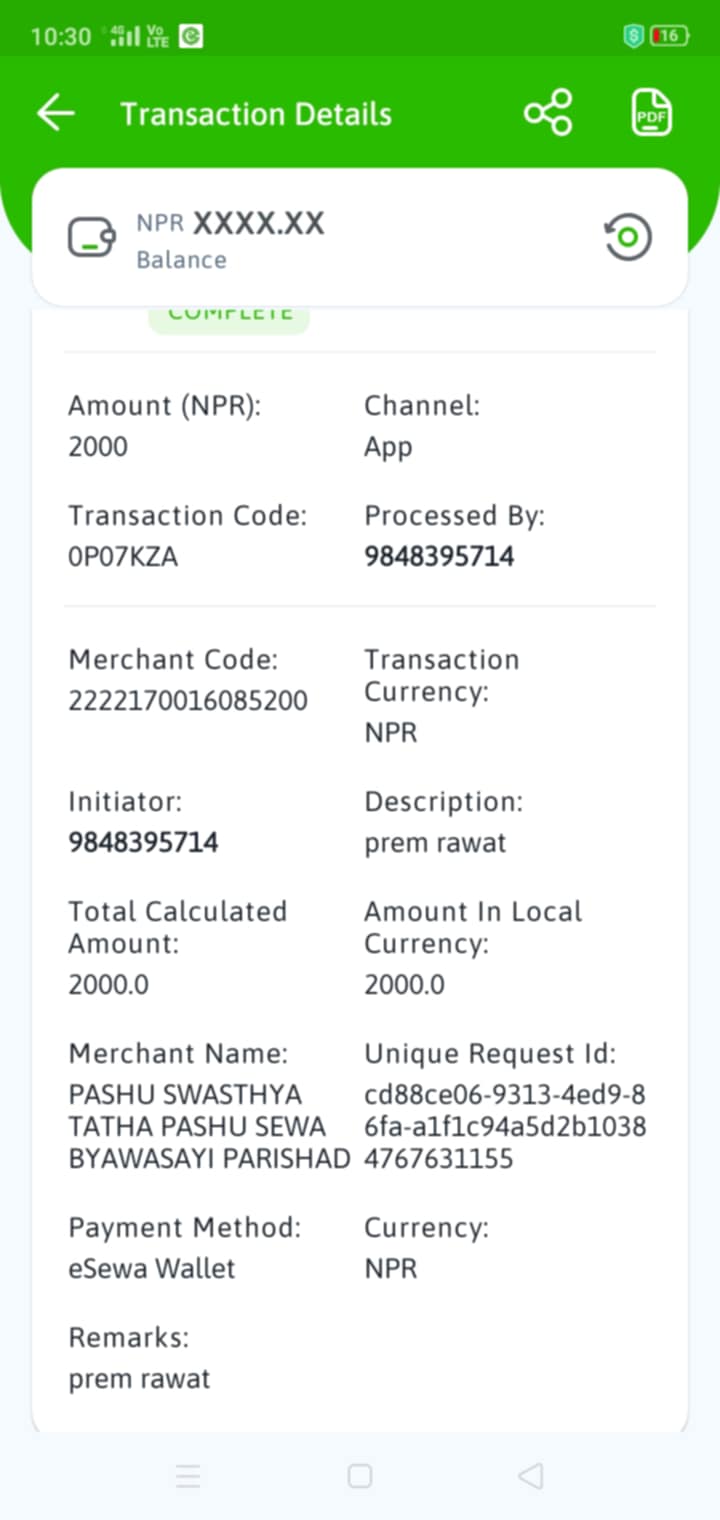Screen dimensions: 720x1520
Task: Tap the eSewa Wallet payment method
Action: click(x=152, y=1269)
